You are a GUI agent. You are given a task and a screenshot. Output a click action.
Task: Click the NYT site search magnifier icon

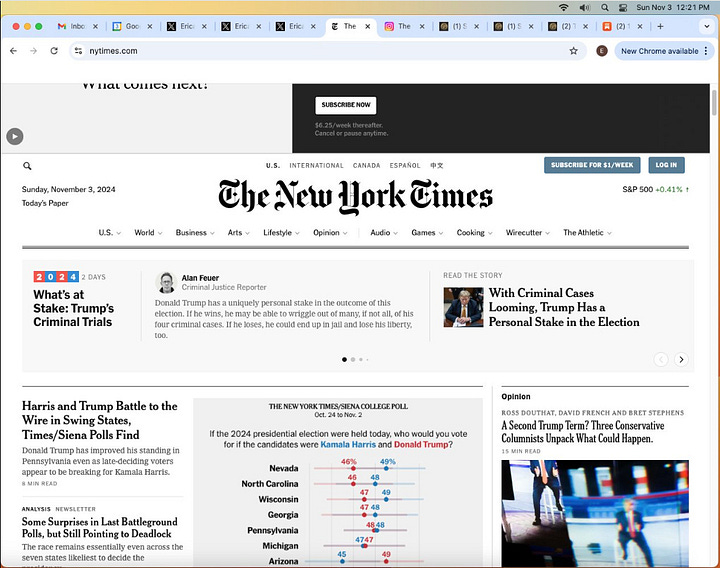[x=27, y=166]
